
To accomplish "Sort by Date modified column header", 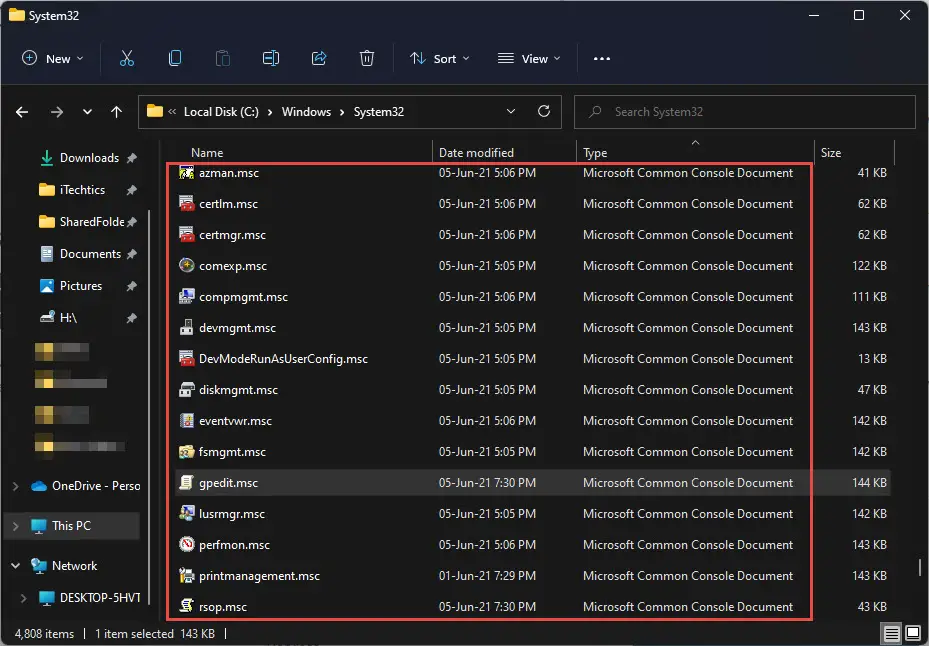I will 476,153.
